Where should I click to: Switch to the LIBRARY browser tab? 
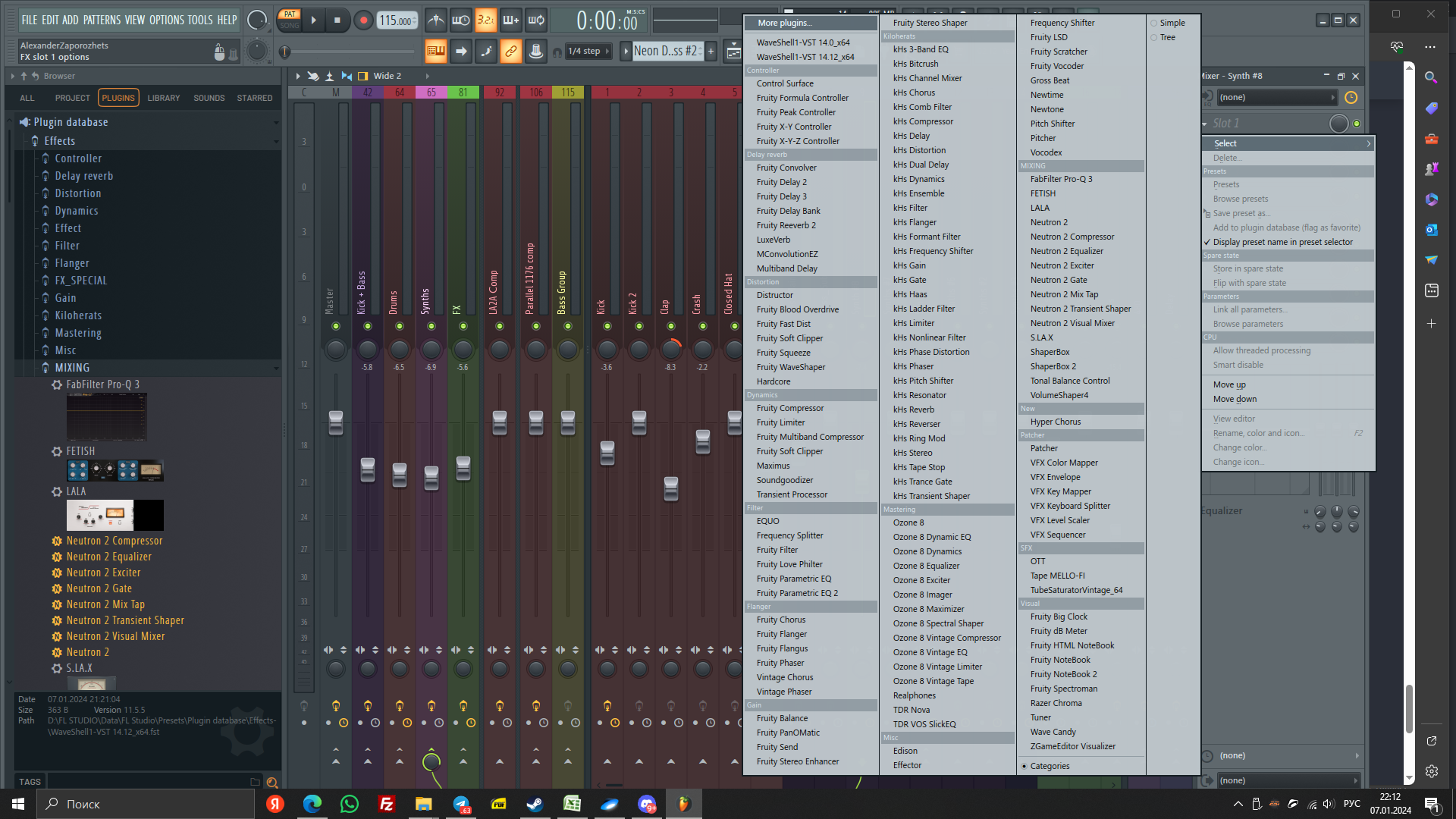point(164,98)
